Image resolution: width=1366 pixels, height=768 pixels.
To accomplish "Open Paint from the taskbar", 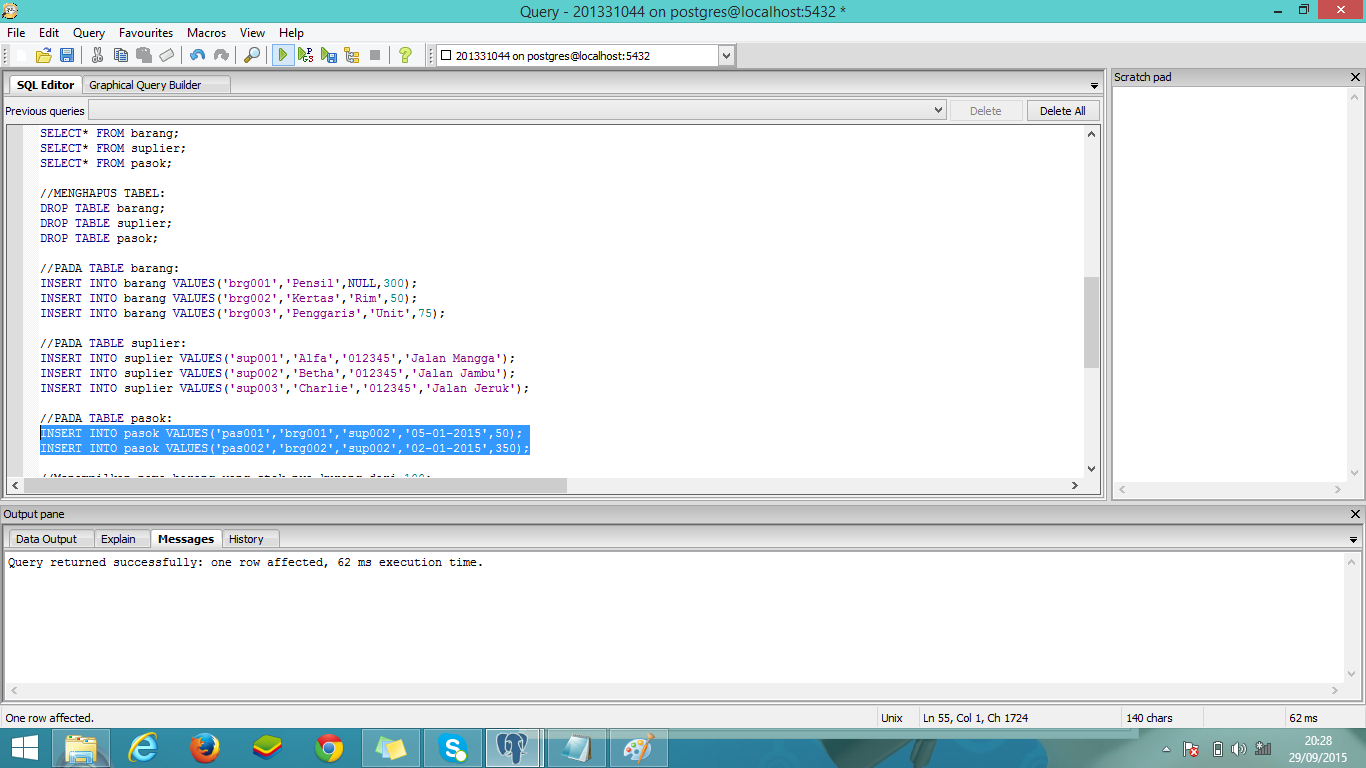I will [639, 748].
